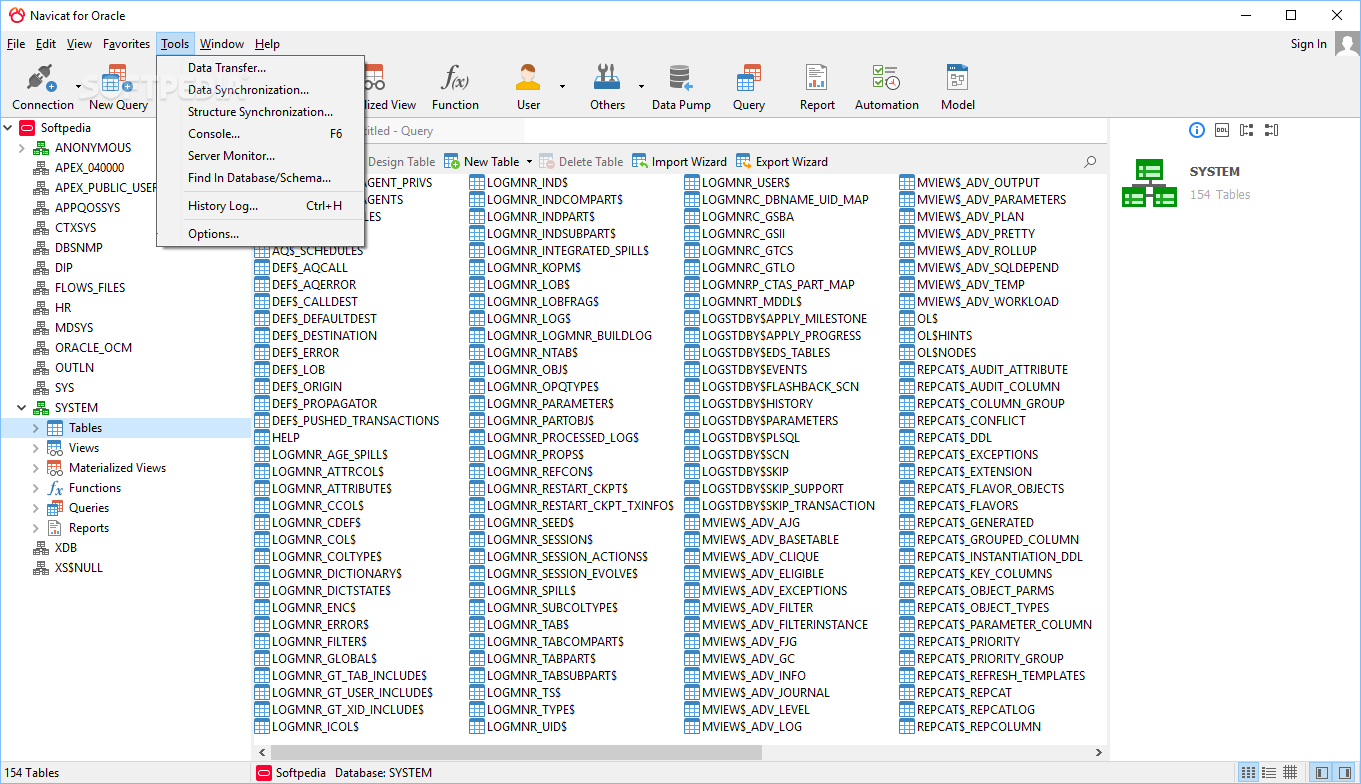Open the User dropdown arrow

click(x=562, y=86)
